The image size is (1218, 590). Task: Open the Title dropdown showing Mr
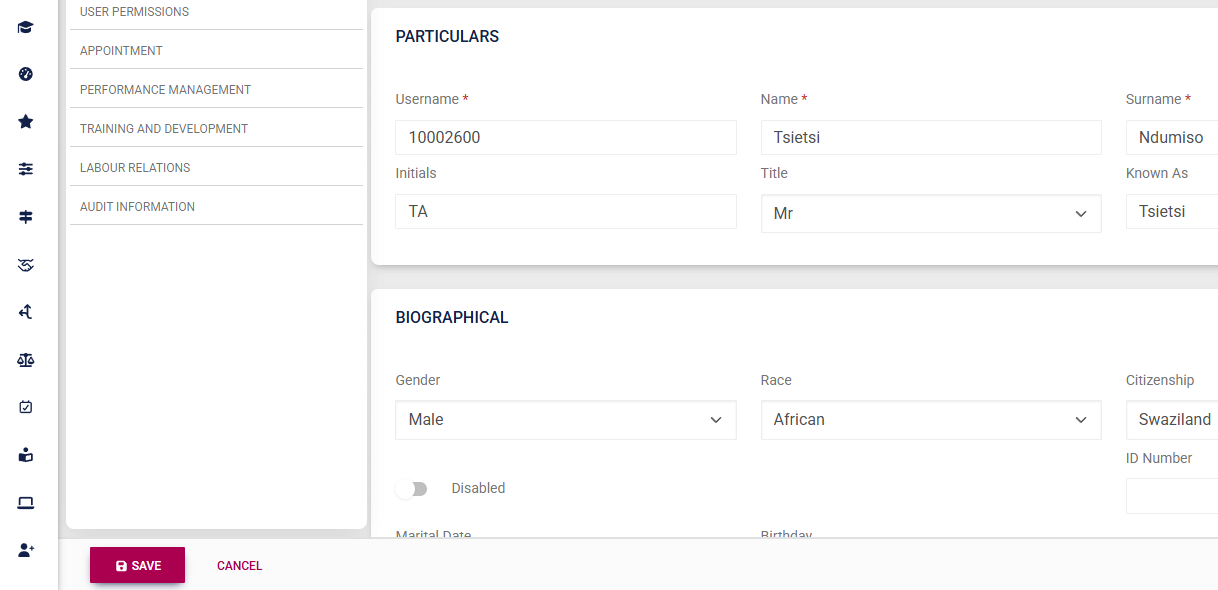click(x=930, y=213)
